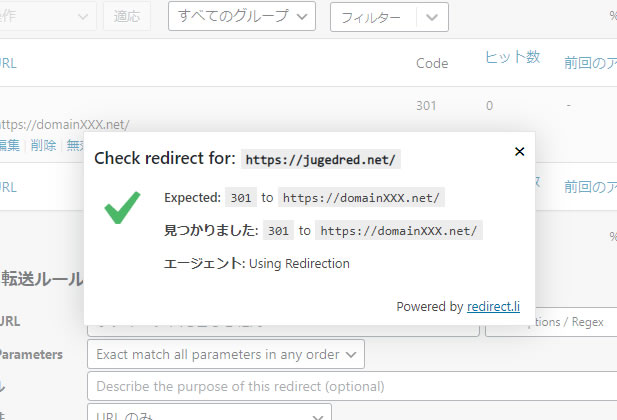Click the green checkmark success icon

(122, 207)
